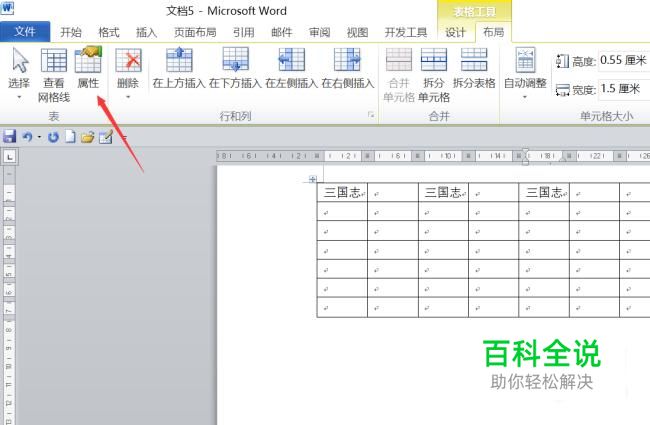Image resolution: width=650 pixels, height=425 pixels.
Task: Open 行和列 dialog launcher
Action: (x=371, y=115)
